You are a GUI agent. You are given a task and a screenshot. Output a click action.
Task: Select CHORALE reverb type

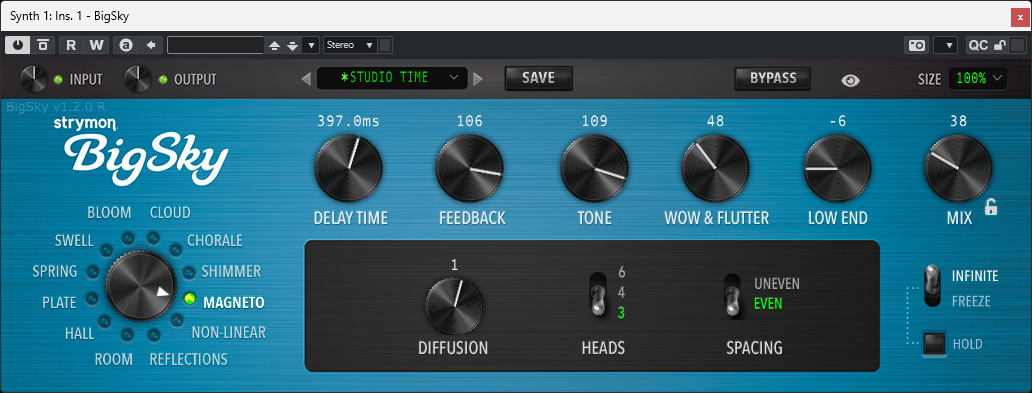[215, 240]
